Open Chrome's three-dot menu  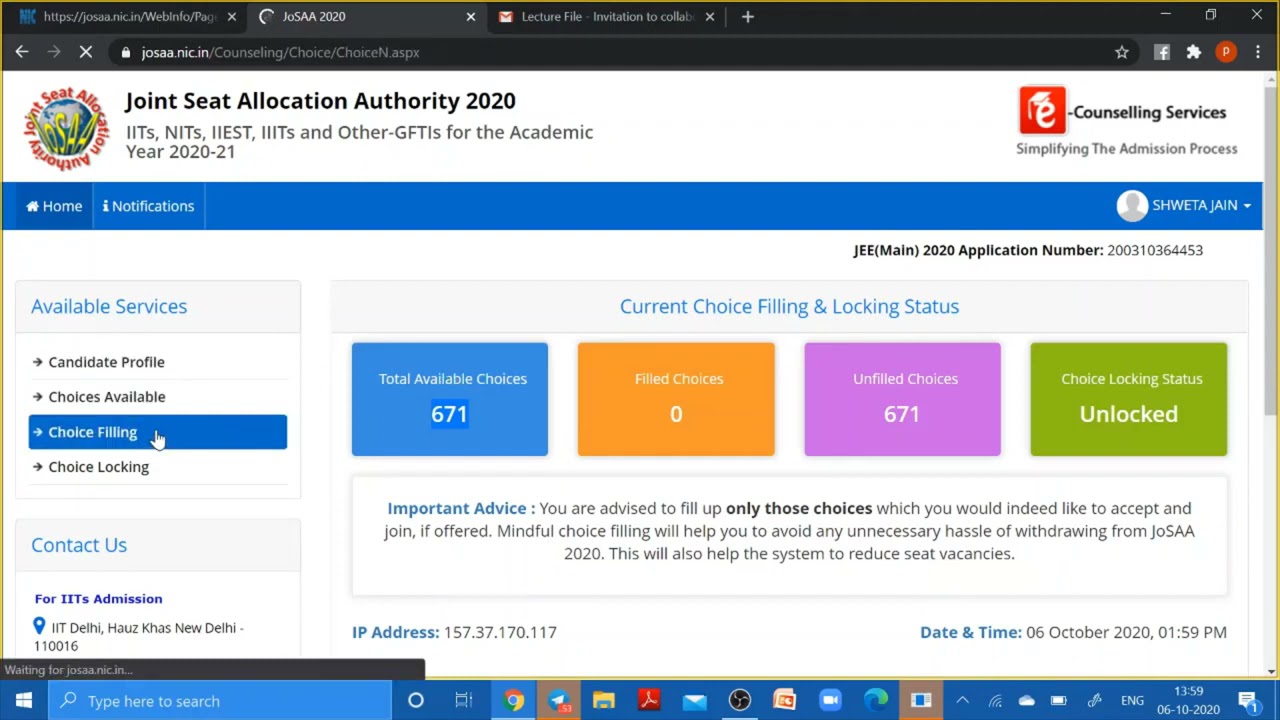[x=1257, y=52]
